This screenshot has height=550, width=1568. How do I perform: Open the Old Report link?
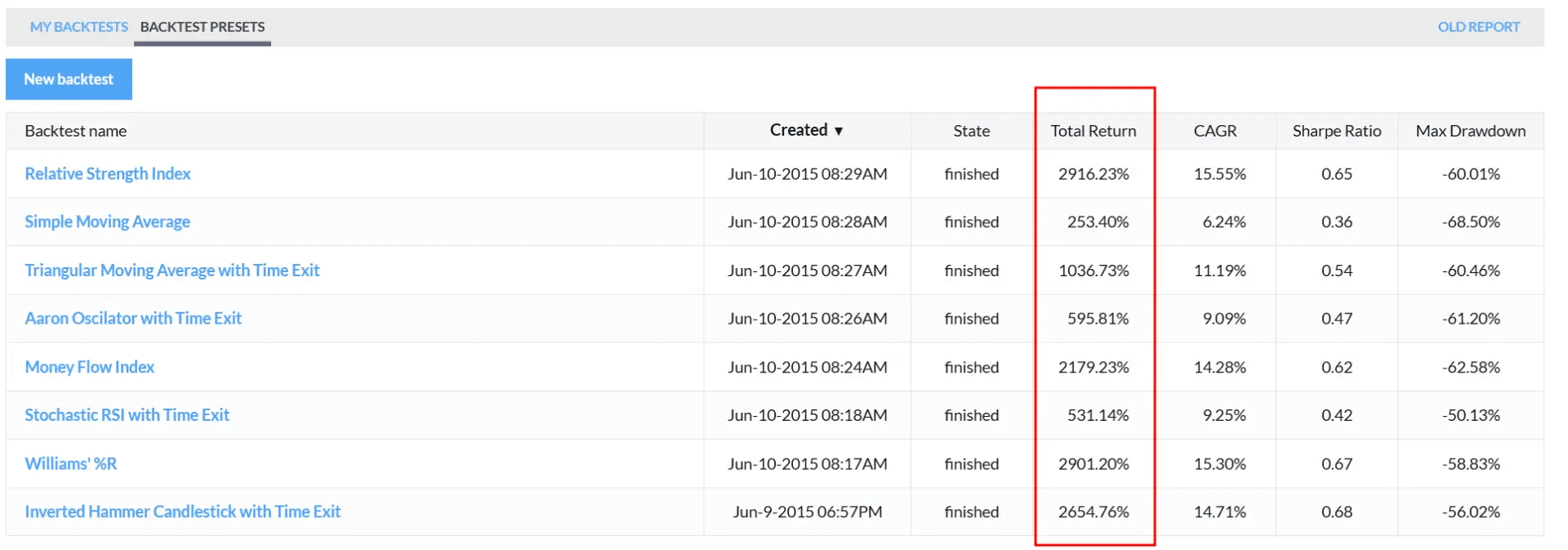(1478, 27)
